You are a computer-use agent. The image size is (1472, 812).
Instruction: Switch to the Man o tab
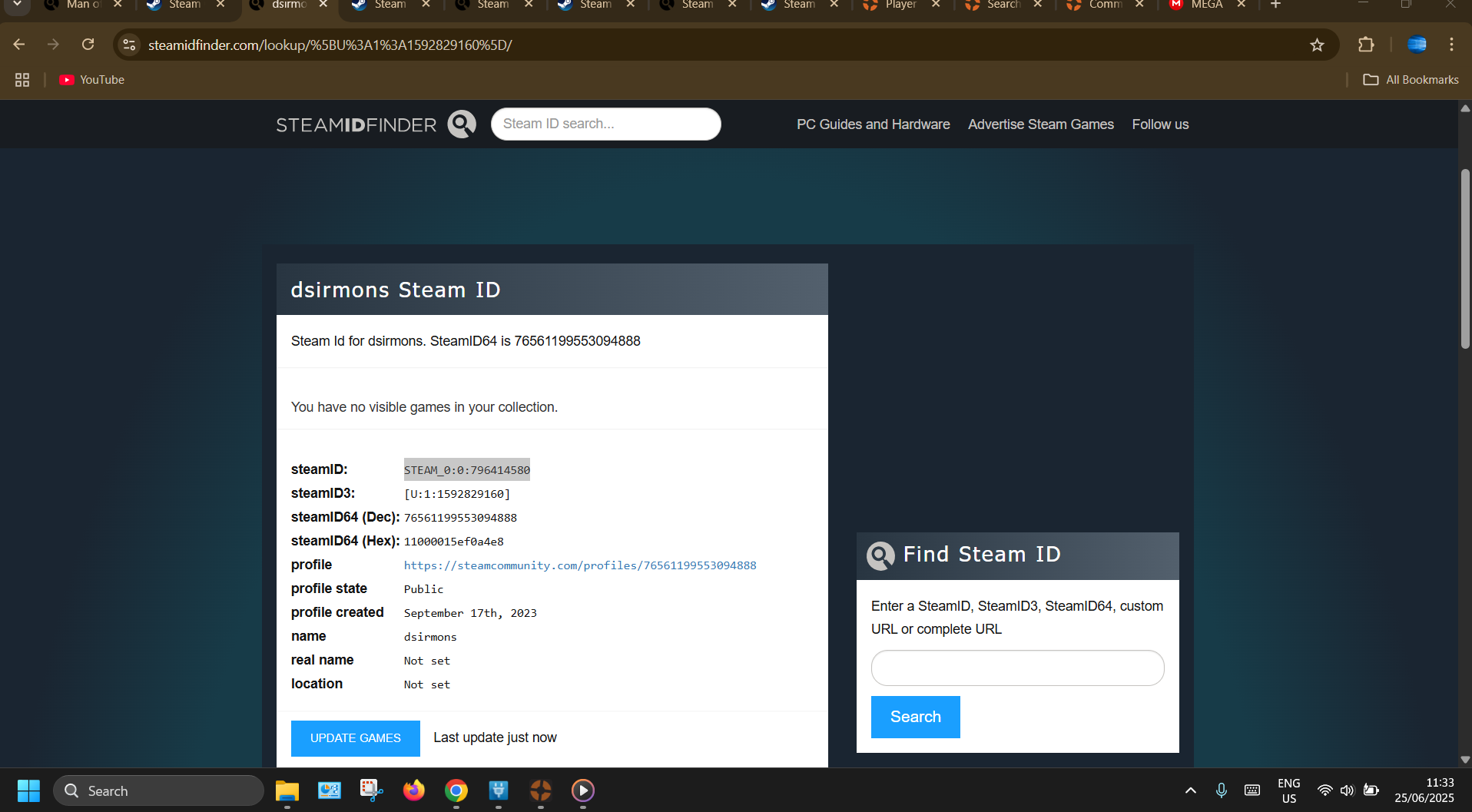[x=83, y=5]
